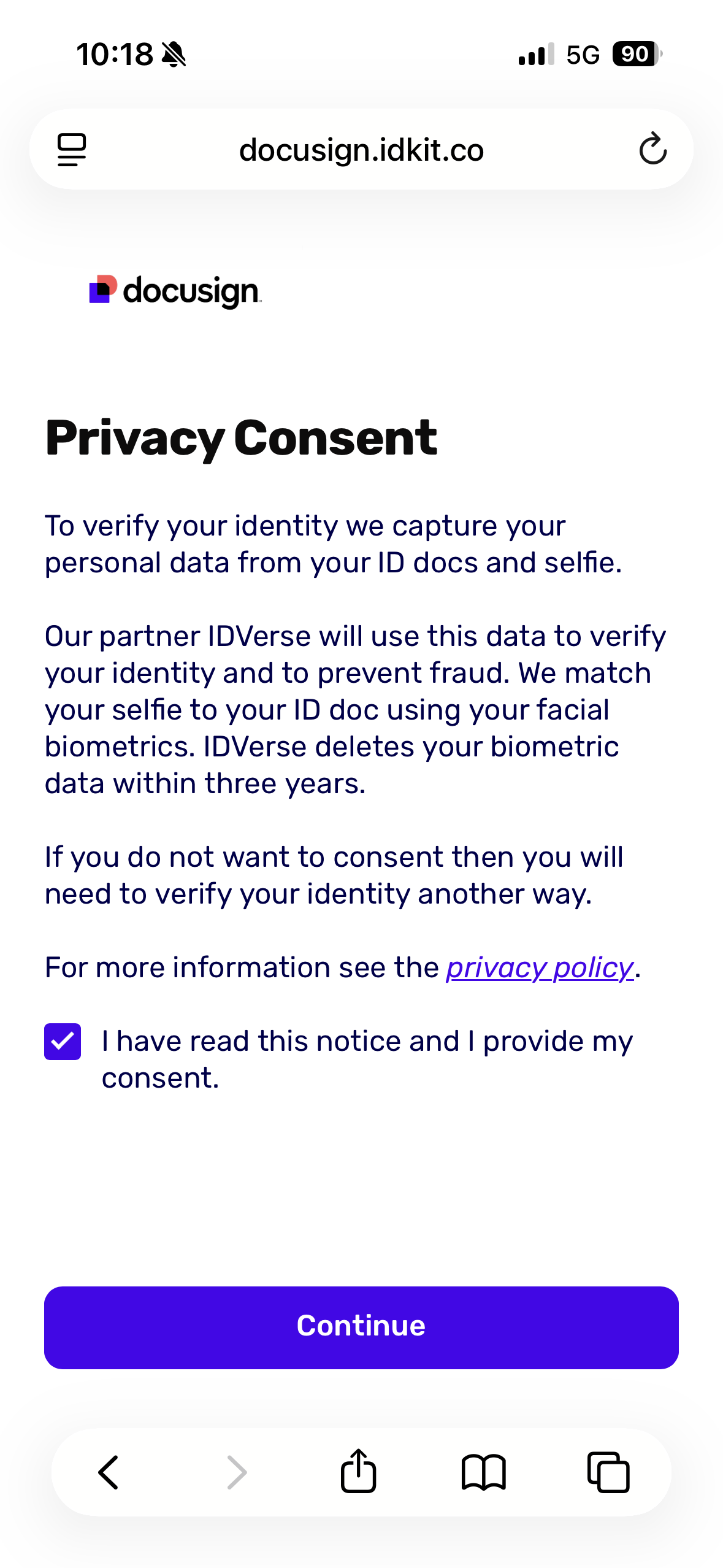Open the page settings reader icon
The height and width of the screenshot is (1568, 723).
72,150
